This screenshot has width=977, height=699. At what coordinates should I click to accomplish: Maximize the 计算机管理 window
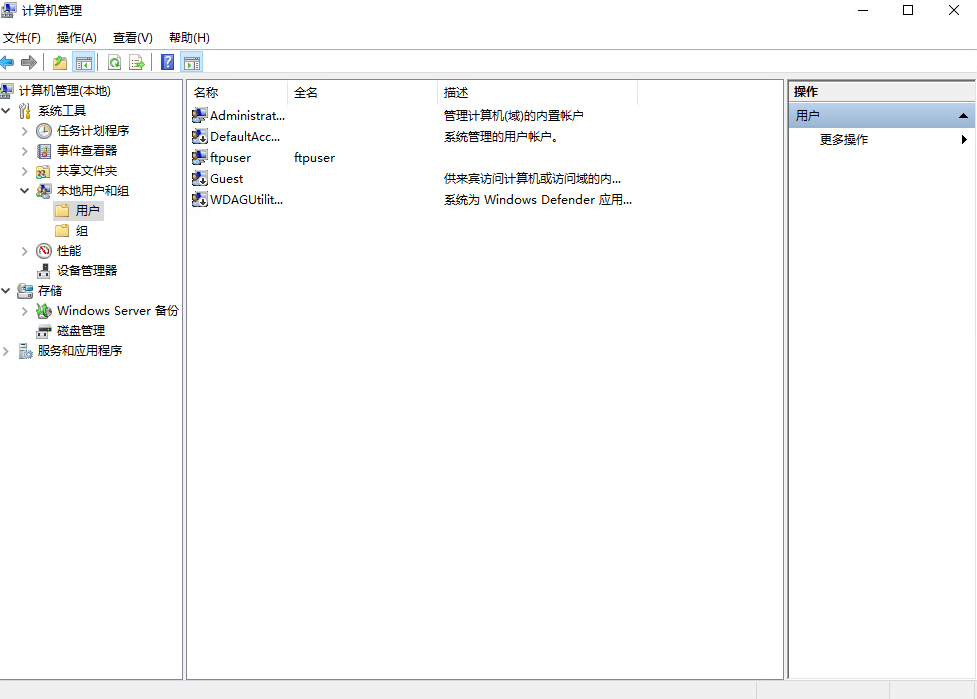[908, 10]
